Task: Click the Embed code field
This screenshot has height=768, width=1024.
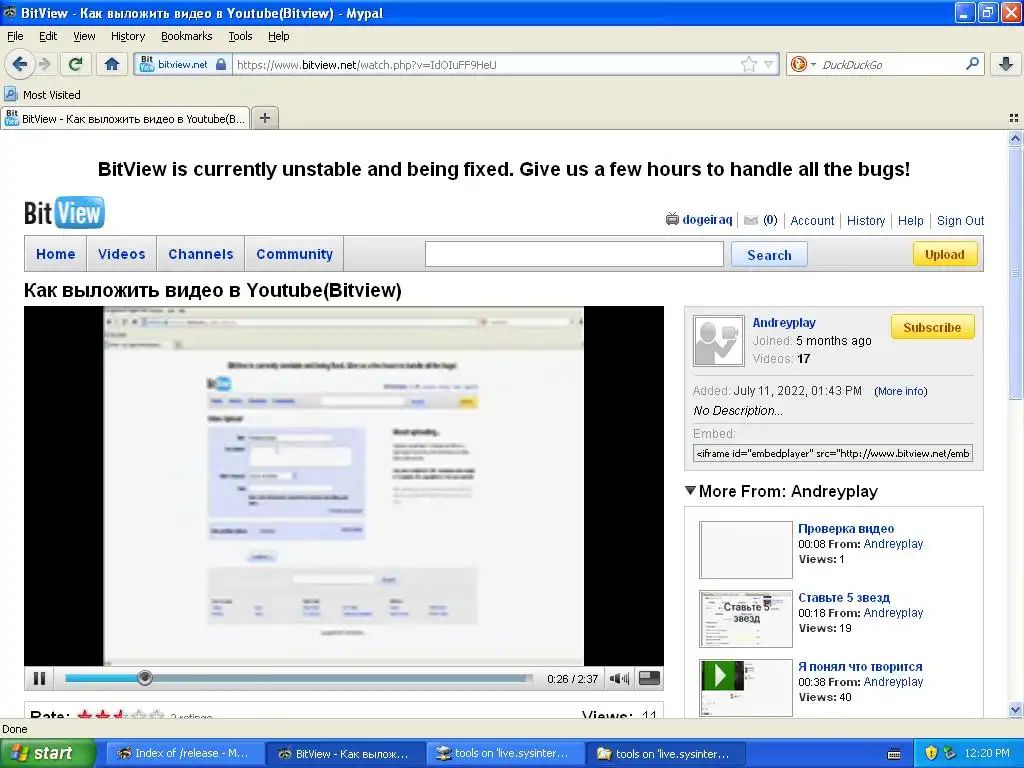Action: click(x=833, y=453)
